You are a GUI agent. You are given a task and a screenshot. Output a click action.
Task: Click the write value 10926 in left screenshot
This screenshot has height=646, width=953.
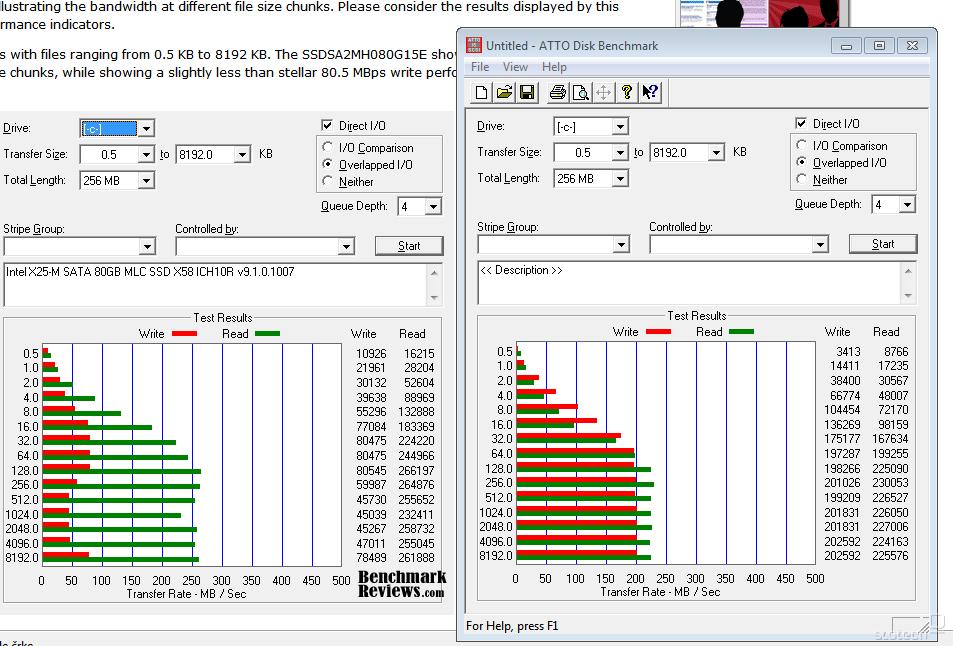pos(371,353)
